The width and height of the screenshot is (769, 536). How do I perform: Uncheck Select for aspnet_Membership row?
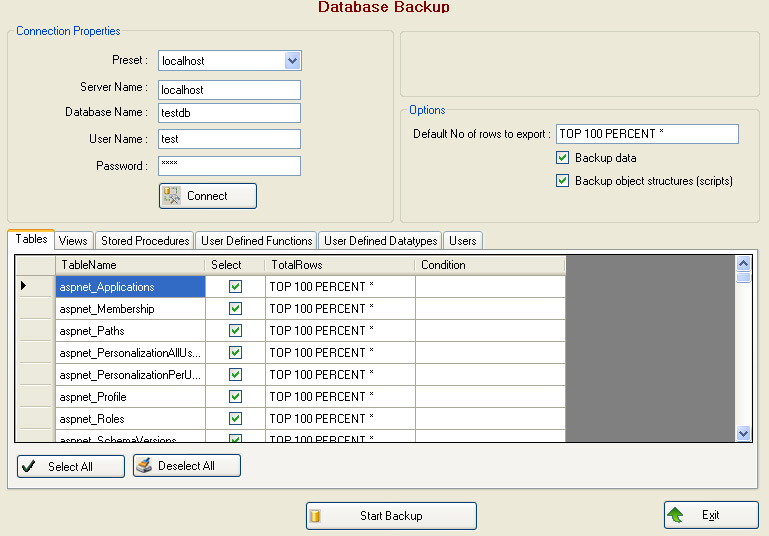coord(235,308)
